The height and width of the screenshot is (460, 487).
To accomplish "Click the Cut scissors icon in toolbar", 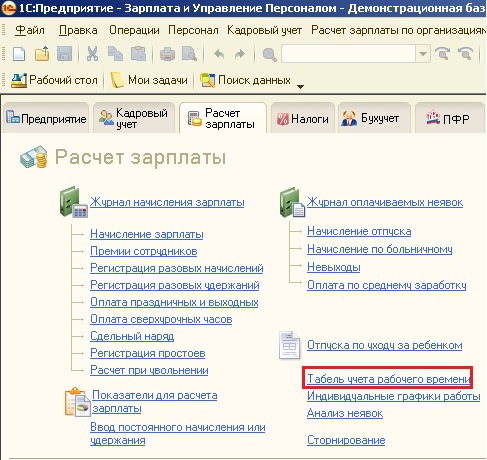I will pos(92,54).
